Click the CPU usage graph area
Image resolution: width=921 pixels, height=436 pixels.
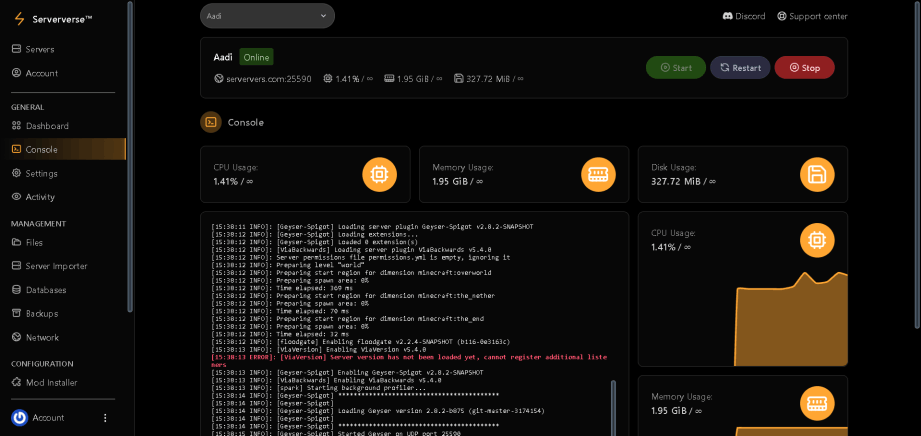coord(791,319)
